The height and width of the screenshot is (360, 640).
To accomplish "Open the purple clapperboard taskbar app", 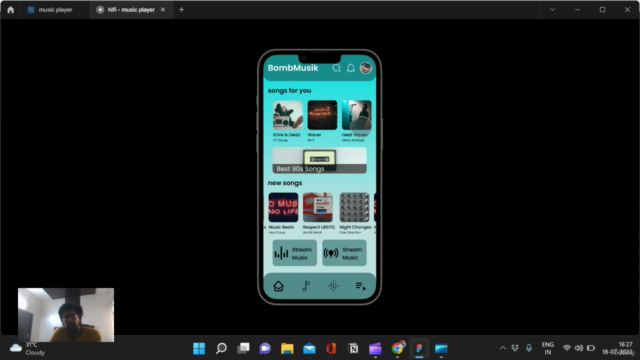I will pos(375,348).
